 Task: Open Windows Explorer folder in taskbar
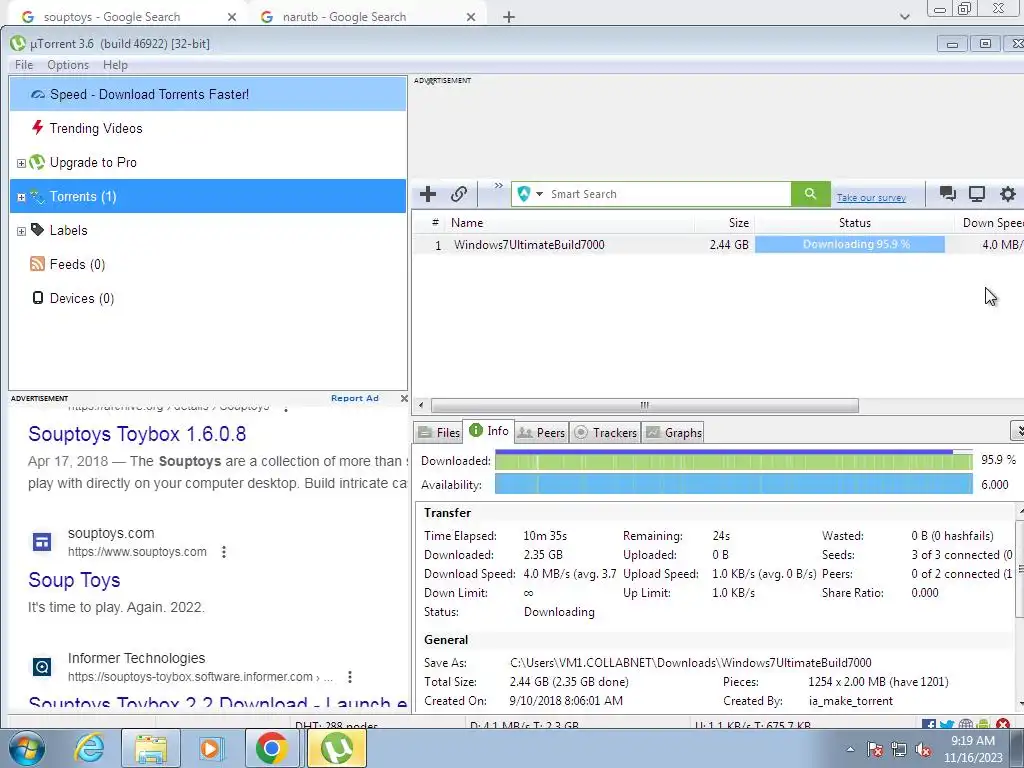click(151, 748)
